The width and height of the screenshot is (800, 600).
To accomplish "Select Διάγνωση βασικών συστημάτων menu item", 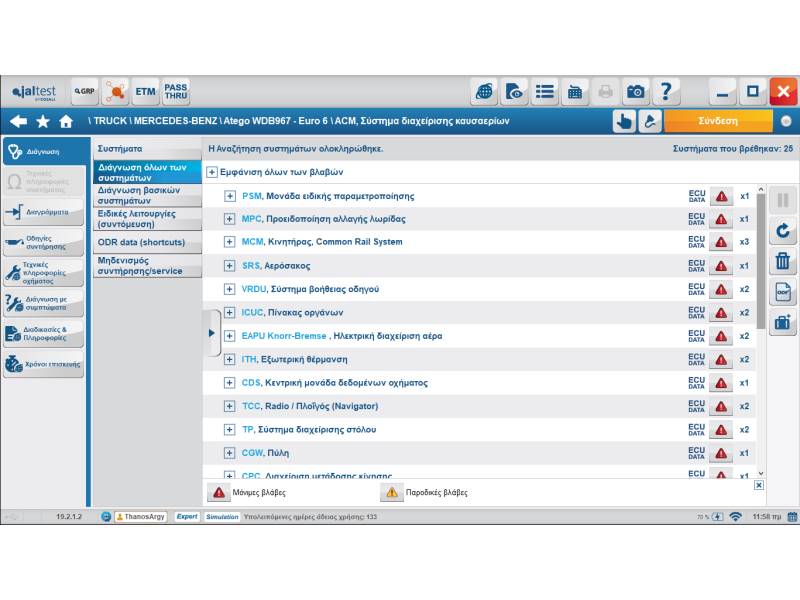I will pos(146,195).
